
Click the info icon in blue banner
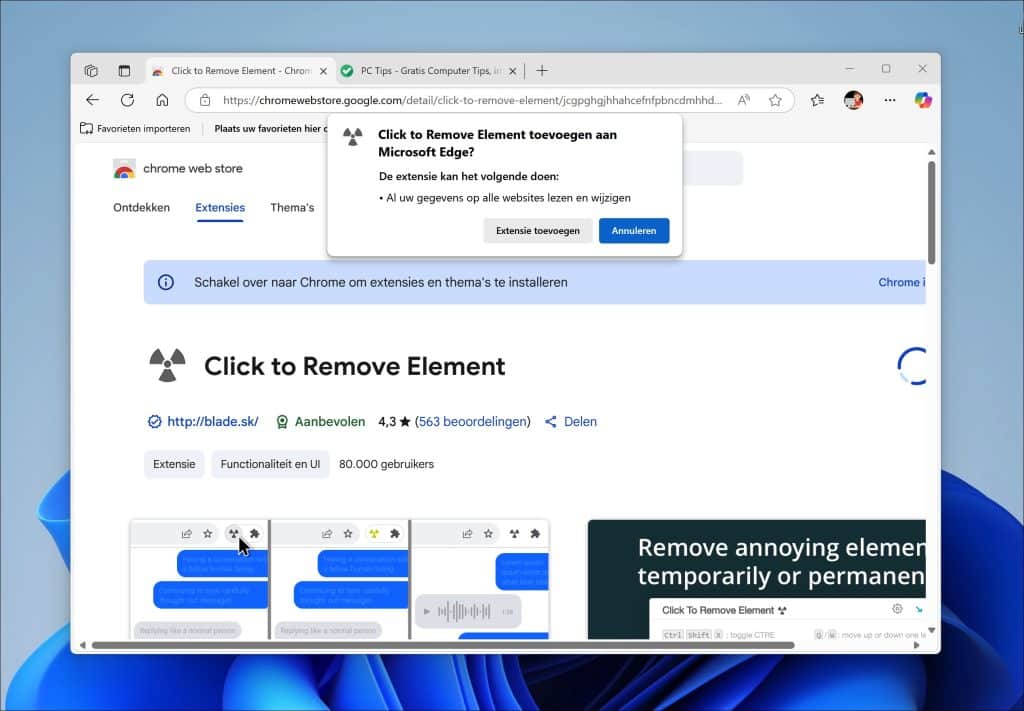click(x=166, y=282)
